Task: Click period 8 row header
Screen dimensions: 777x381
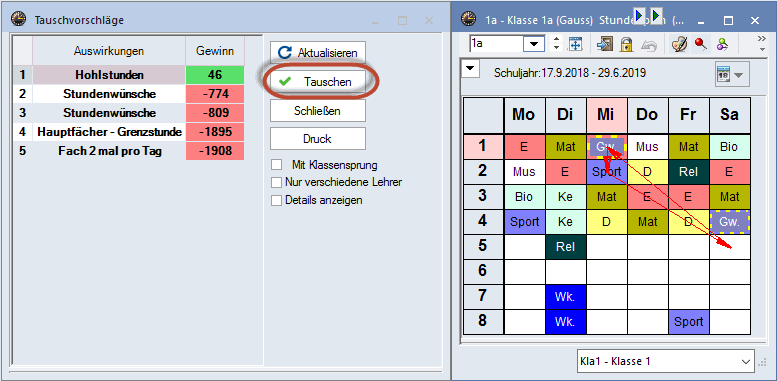Action: click(484, 322)
